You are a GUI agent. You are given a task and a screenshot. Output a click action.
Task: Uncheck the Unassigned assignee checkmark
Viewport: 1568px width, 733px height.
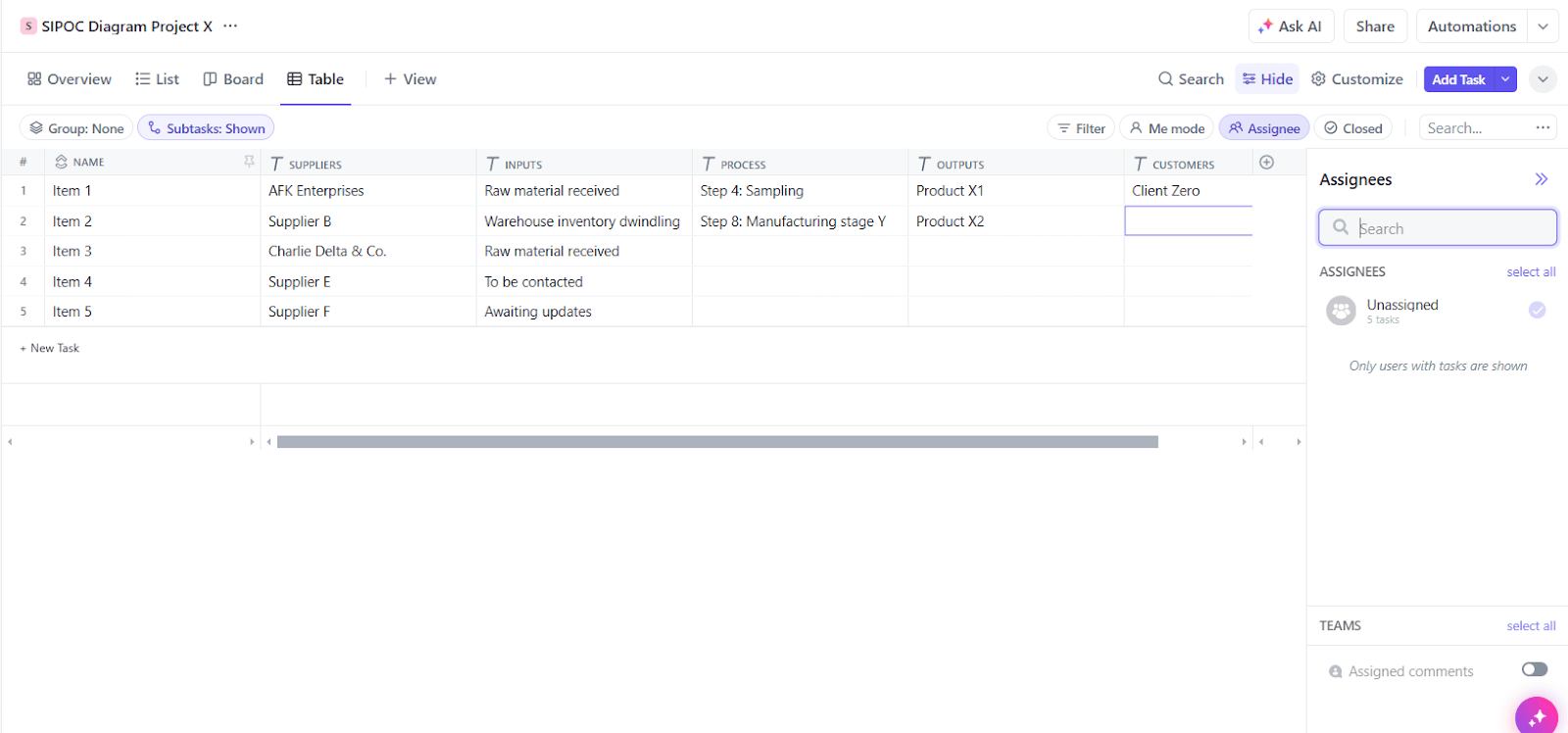[x=1538, y=310]
